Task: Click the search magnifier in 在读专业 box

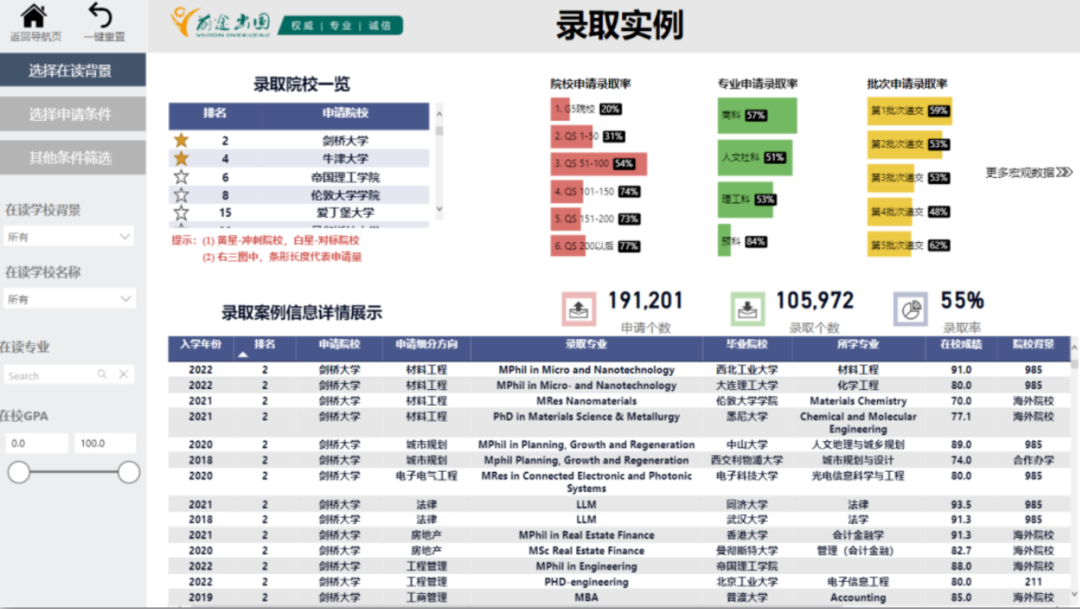Action: click(x=102, y=375)
